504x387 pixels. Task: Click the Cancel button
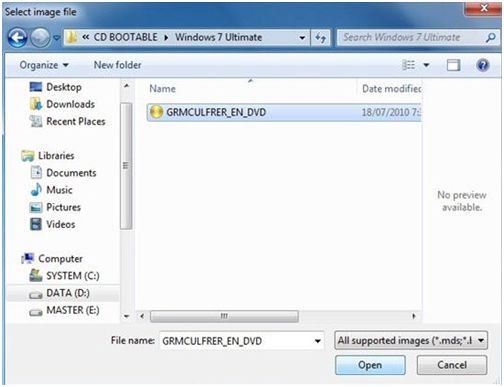coord(452,365)
